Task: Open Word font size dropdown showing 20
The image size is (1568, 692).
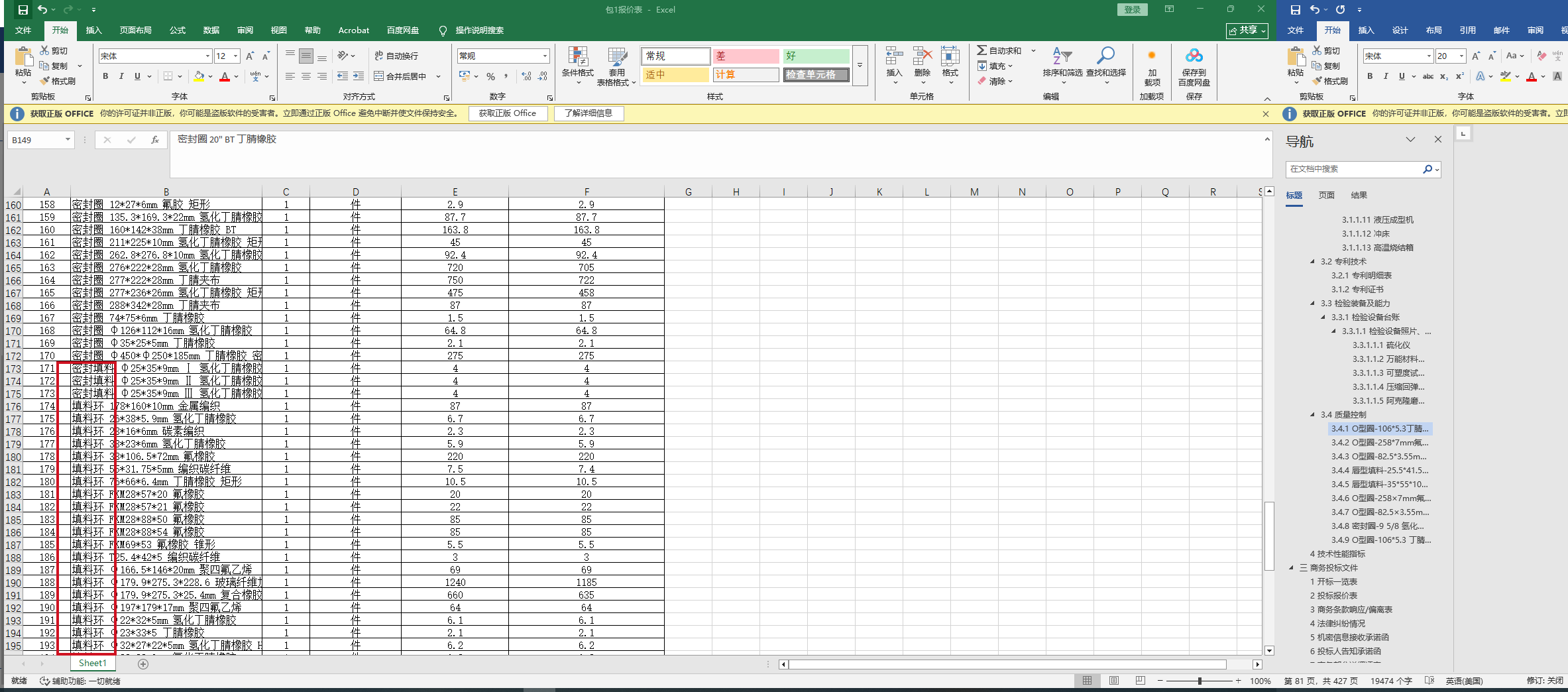Action: pyautogui.click(x=1461, y=56)
